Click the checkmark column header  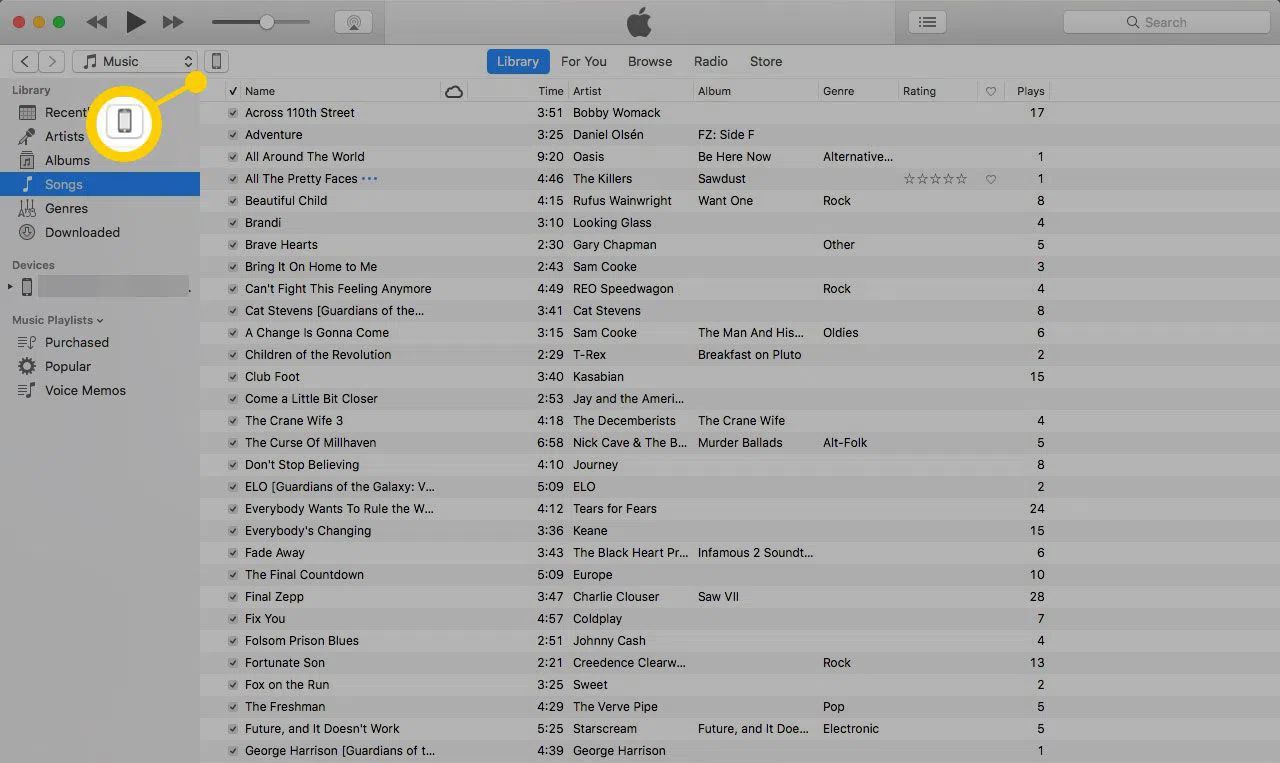(232, 91)
